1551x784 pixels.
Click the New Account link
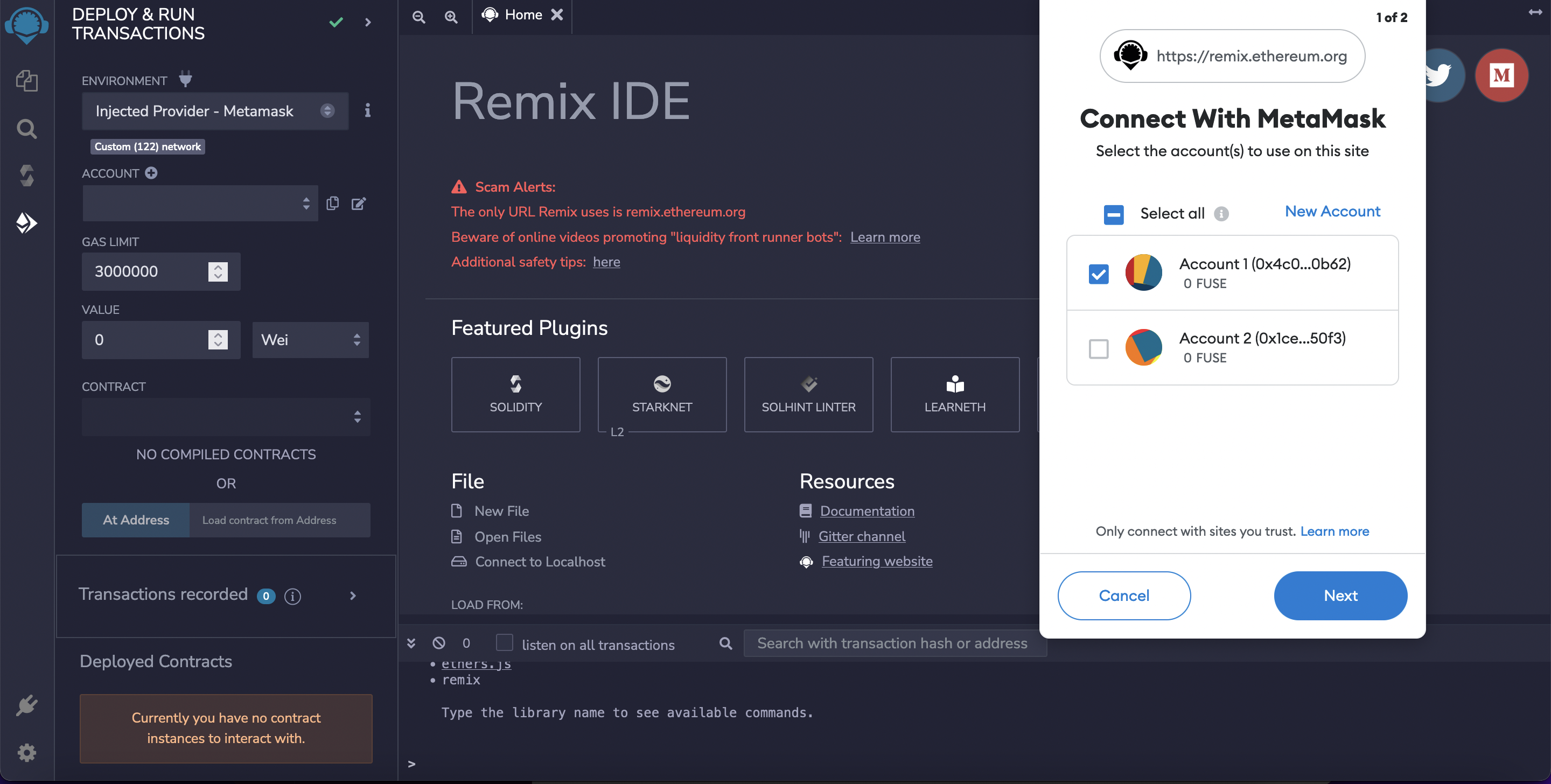coord(1332,212)
